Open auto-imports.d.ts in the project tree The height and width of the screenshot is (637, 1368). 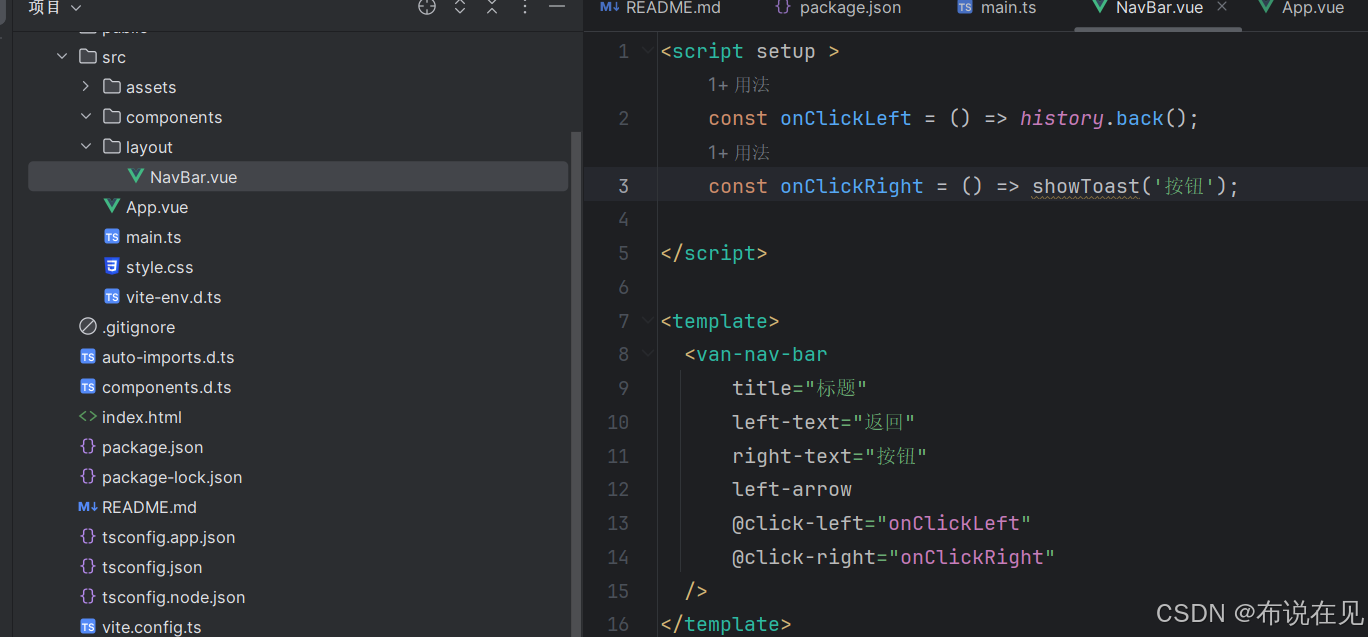[168, 357]
